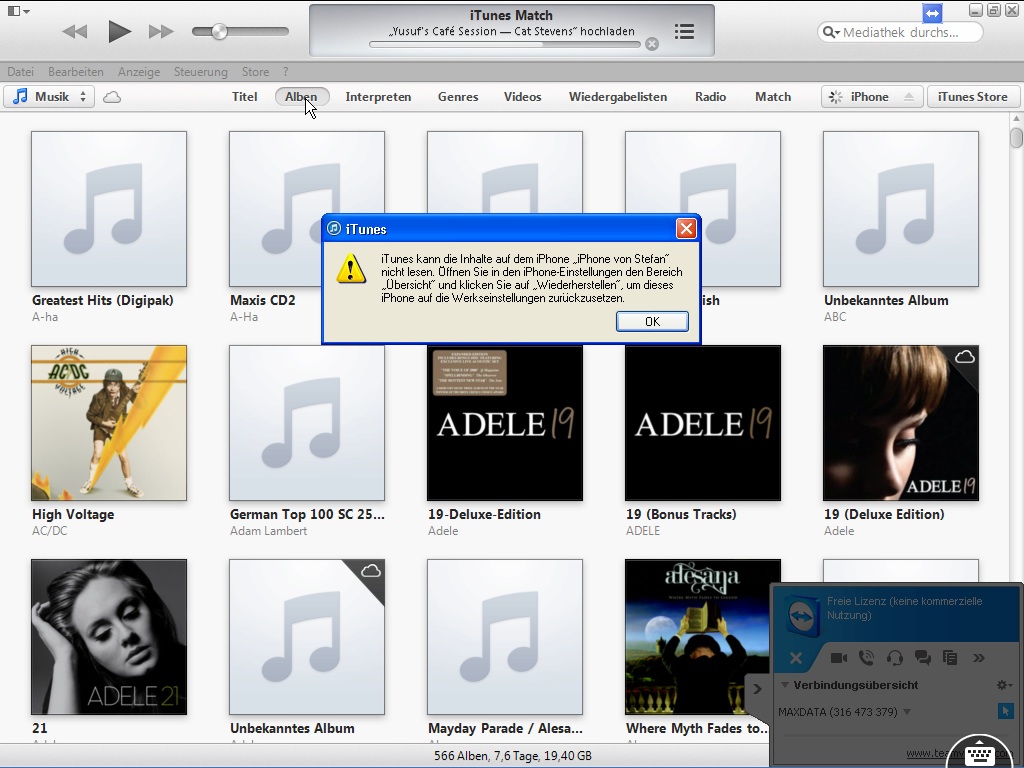The image size is (1024, 768).
Task: Click the Rewind (previous track) button
Action: click(x=75, y=32)
